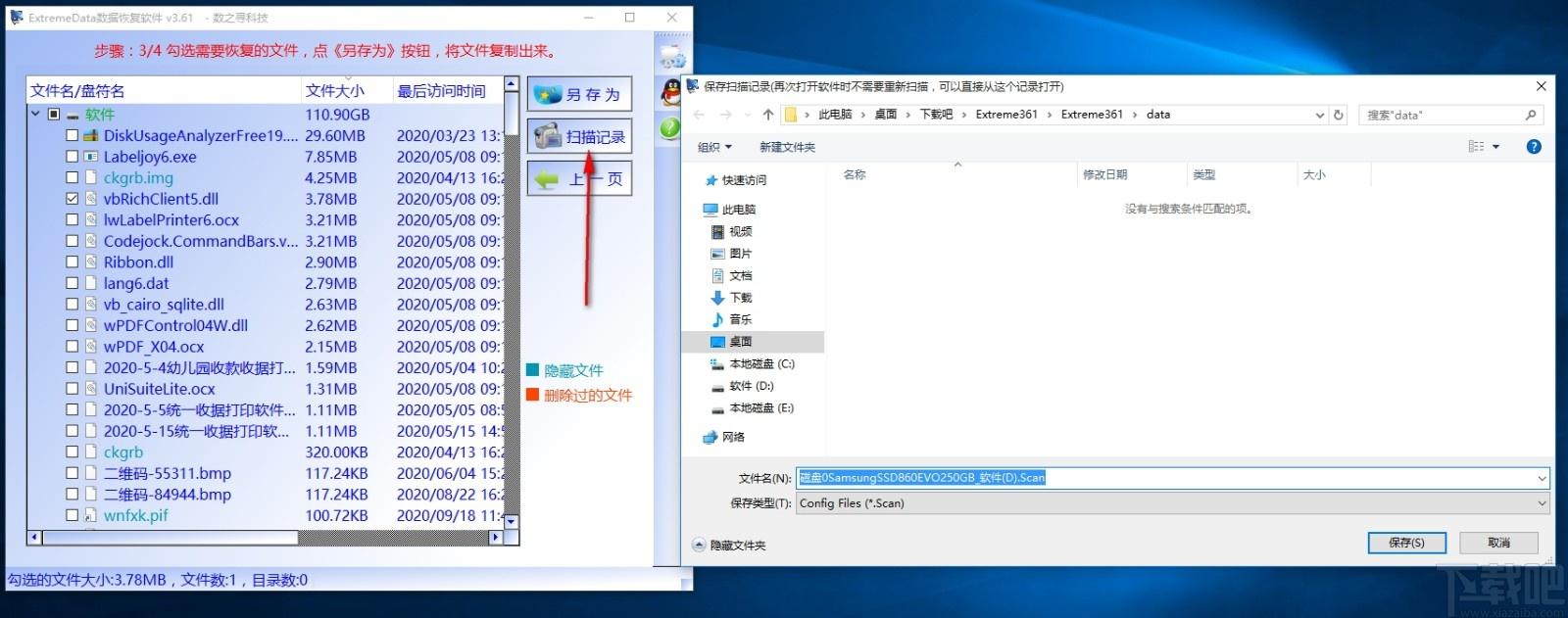This screenshot has height=618, width=1568.
Task: Click file list scroll down arrow
Action: pos(511,522)
